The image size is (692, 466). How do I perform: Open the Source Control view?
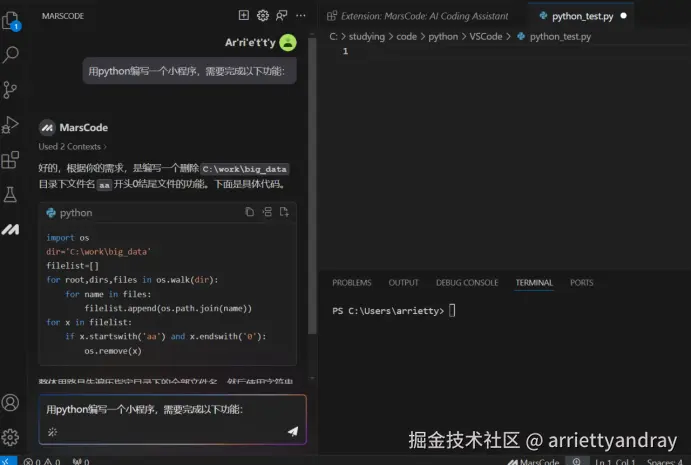[x=10, y=90]
